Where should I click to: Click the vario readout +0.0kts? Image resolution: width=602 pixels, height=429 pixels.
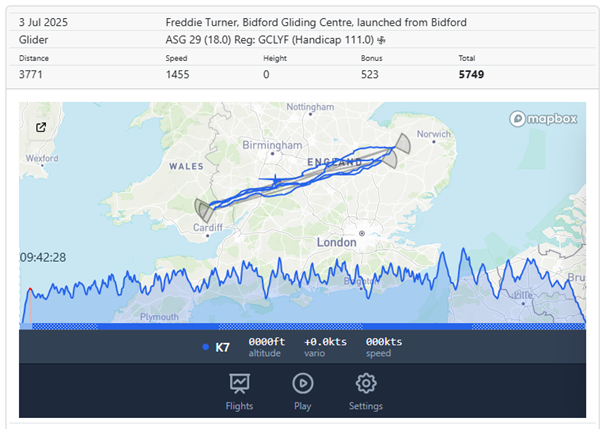coord(325,342)
